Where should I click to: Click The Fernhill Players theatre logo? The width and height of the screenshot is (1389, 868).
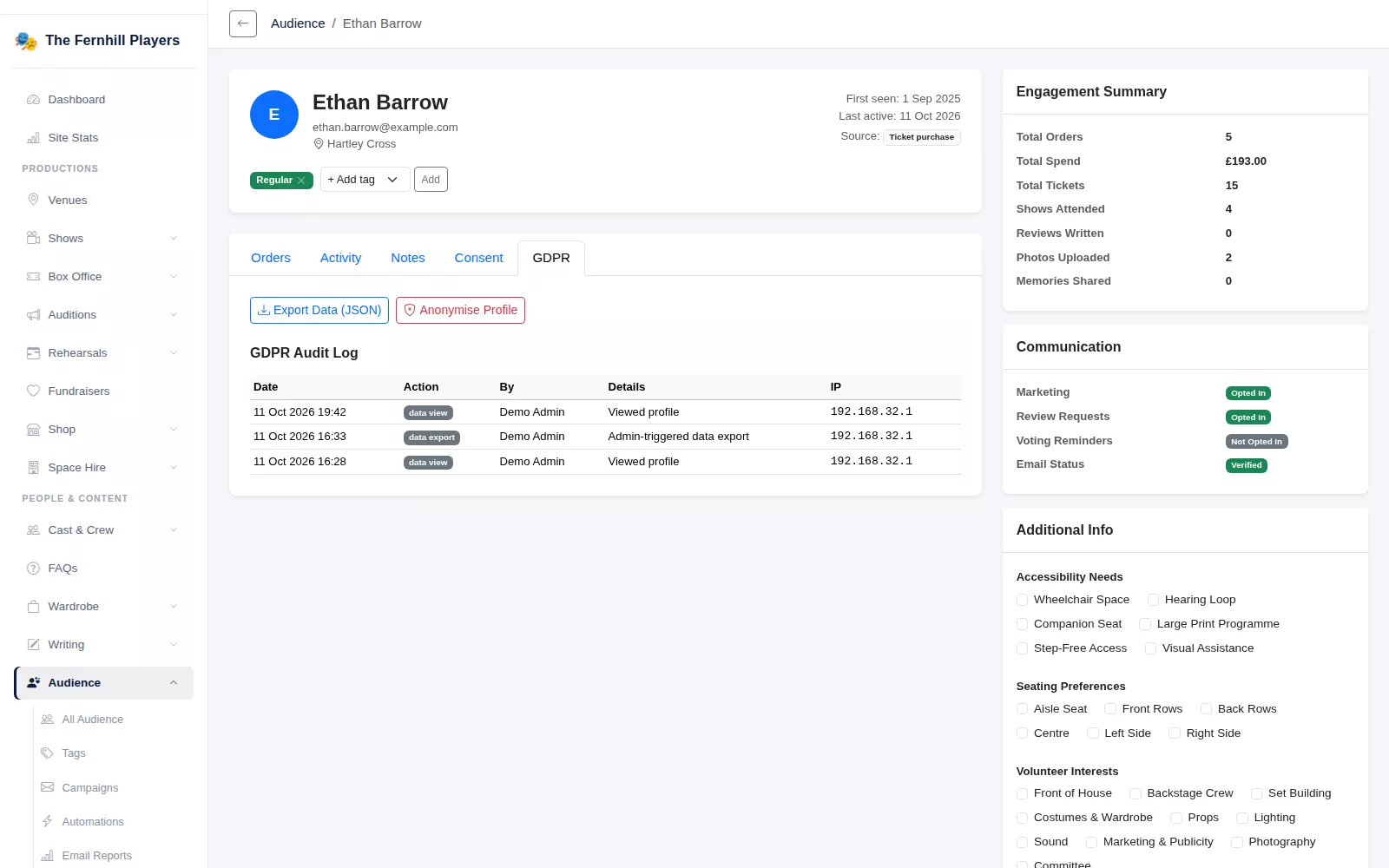point(26,41)
